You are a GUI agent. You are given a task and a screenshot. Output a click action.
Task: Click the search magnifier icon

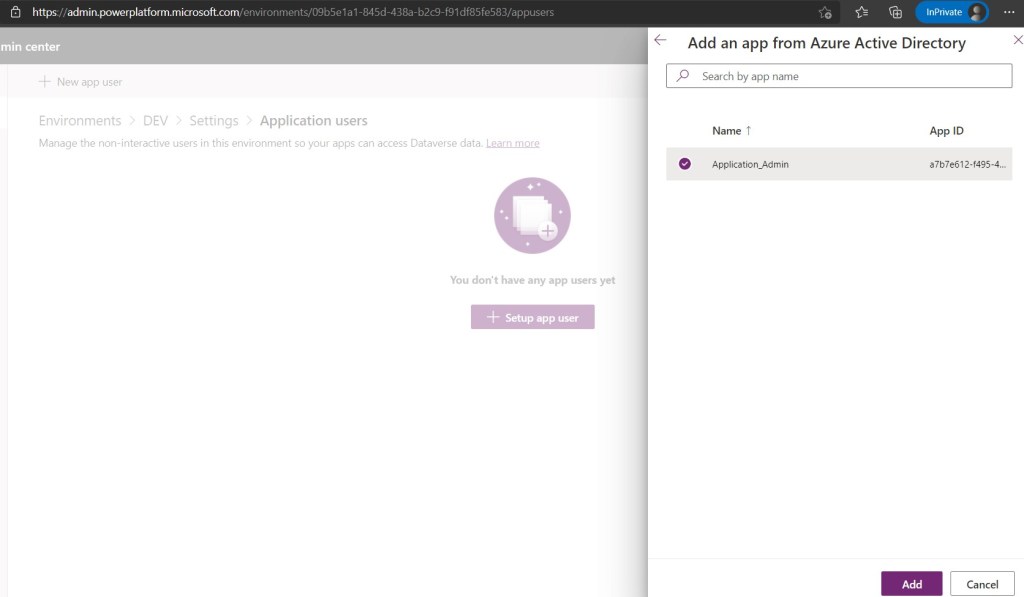683,76
